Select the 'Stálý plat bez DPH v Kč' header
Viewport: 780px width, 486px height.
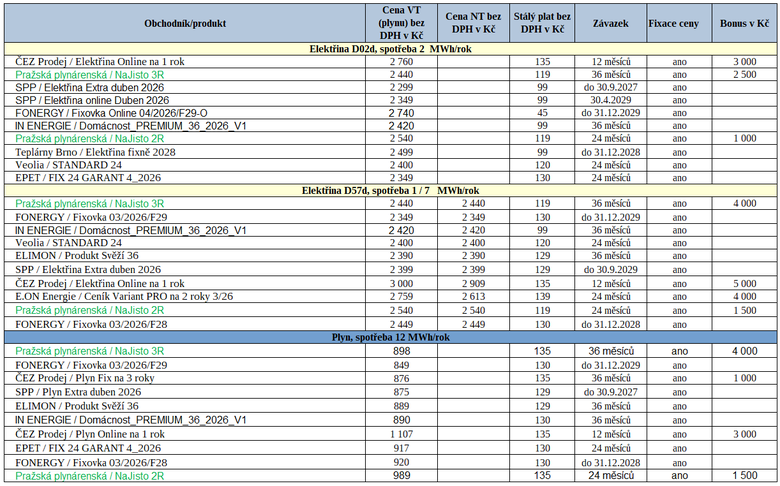pos(542,23)
